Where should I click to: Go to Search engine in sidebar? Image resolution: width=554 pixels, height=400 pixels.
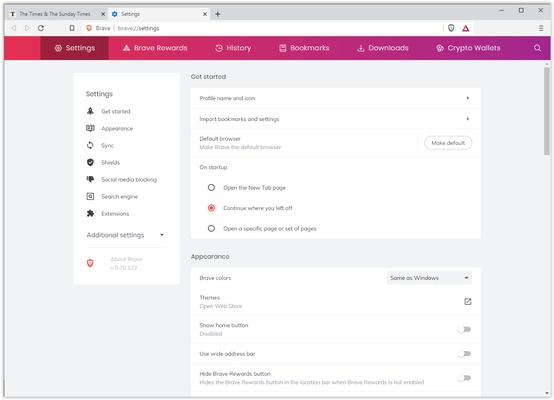point(119,196)
